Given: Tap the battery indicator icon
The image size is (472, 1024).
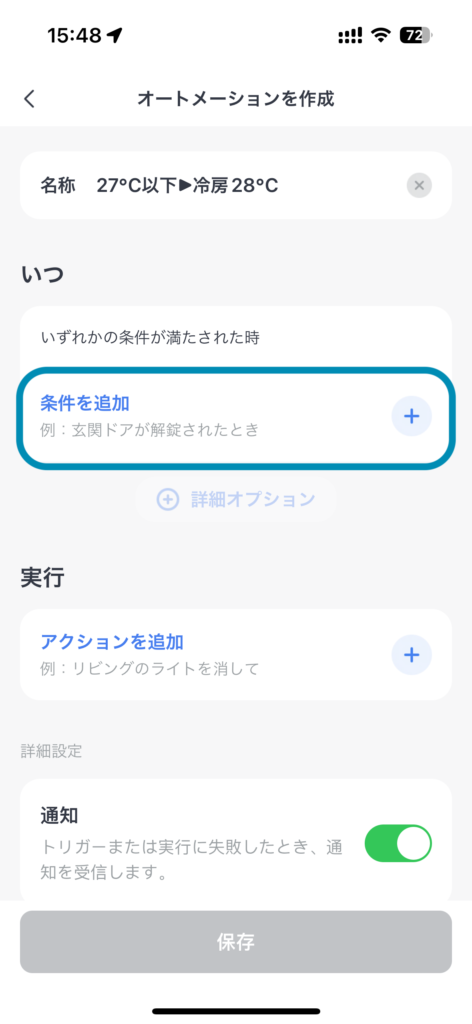Looking at the screenshot, I should point(416,35).
